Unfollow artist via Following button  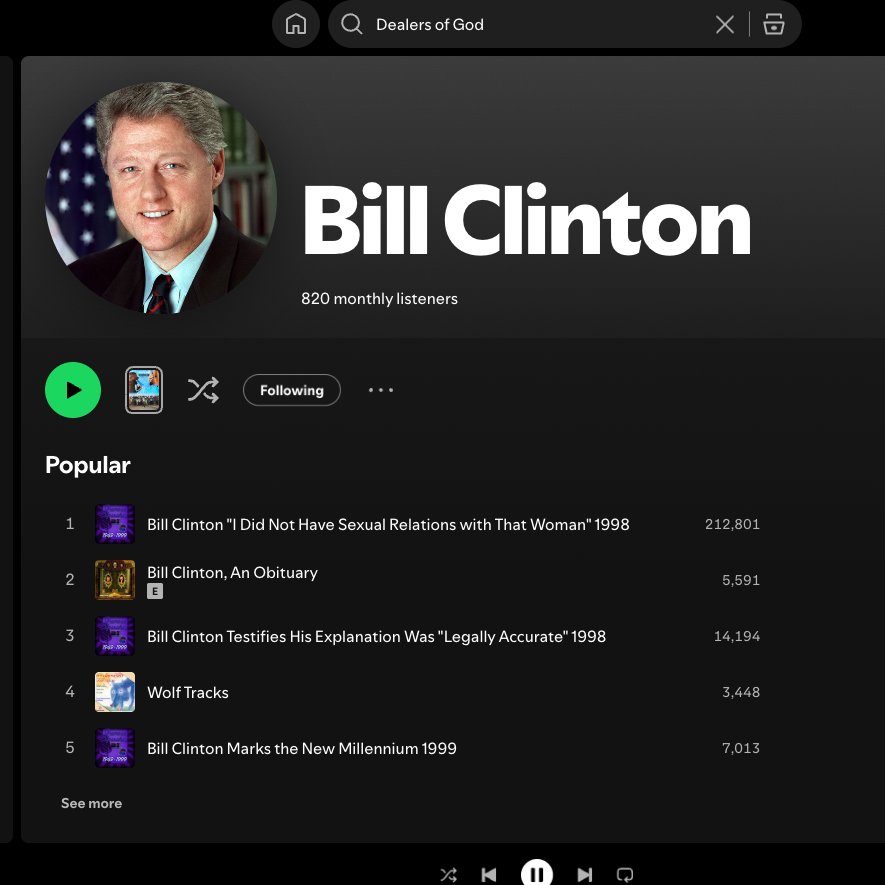292,390
